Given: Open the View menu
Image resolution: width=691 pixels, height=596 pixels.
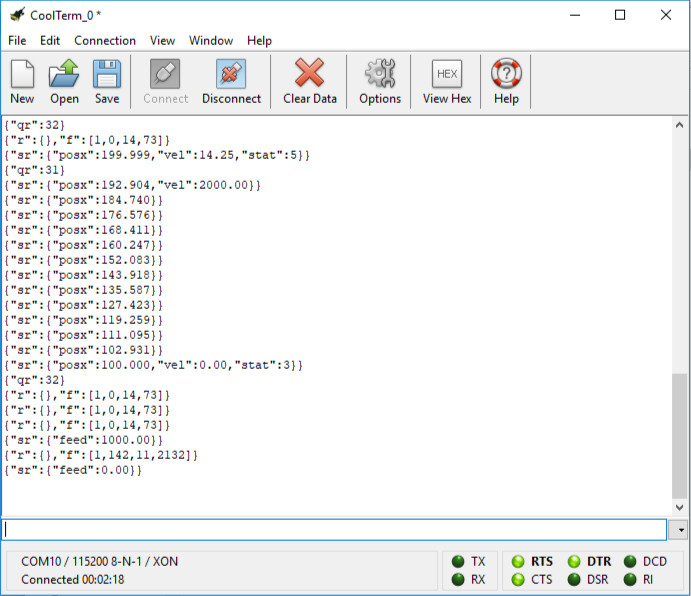Looking at the screenshot, I should pyautogui.click(x=162, y=41).
